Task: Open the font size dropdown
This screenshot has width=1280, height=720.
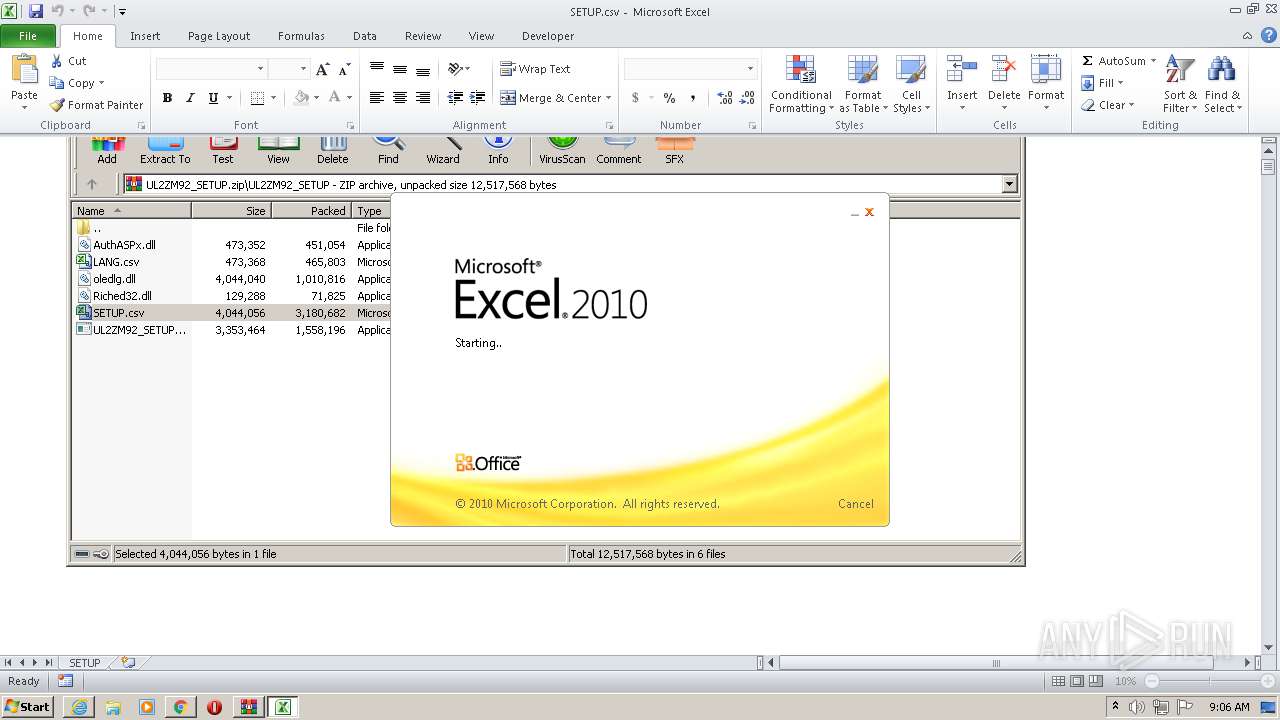Action: point(302,69)
